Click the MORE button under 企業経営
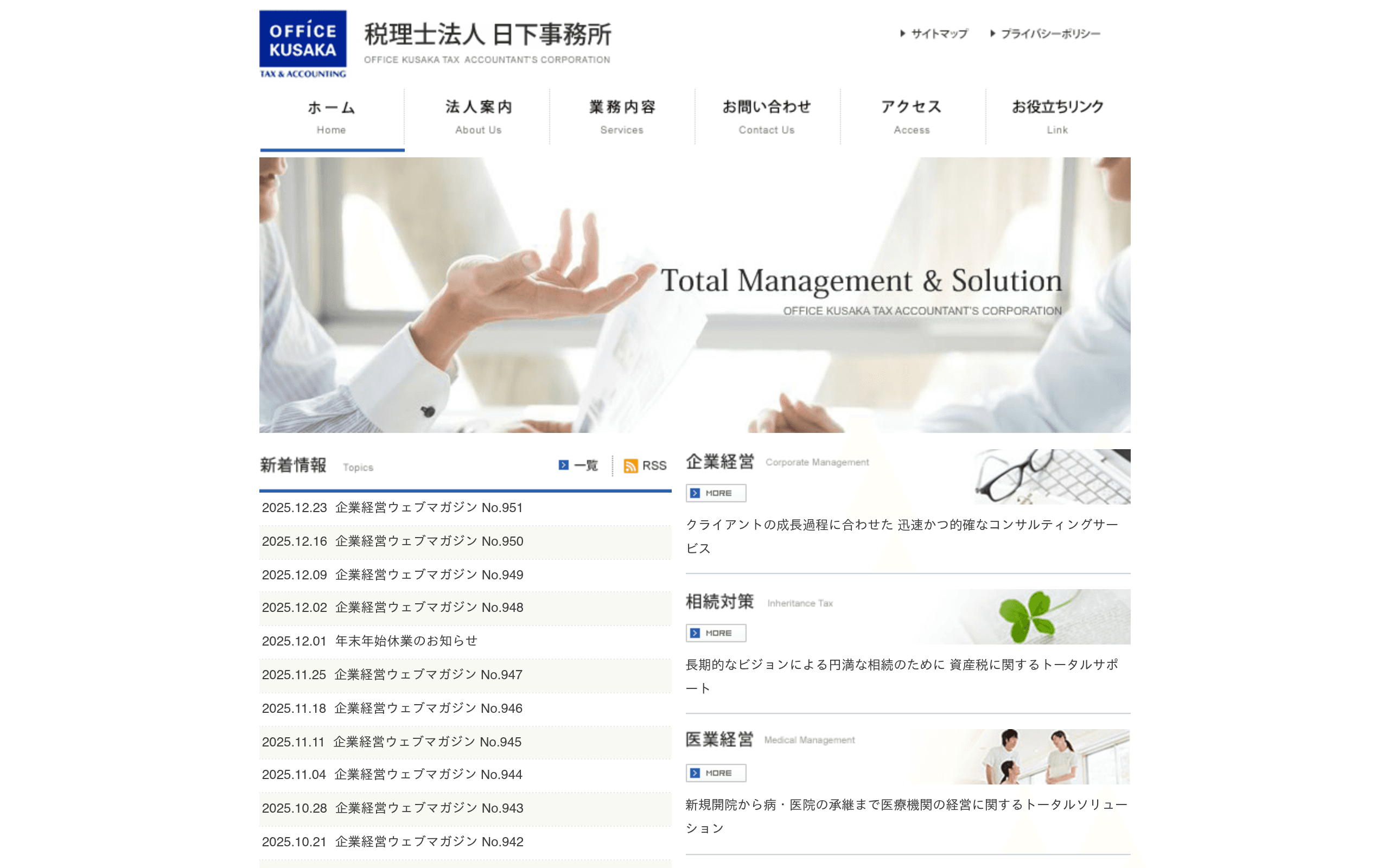The width and height of the screenshot is (1389, 868). [715, 493]
